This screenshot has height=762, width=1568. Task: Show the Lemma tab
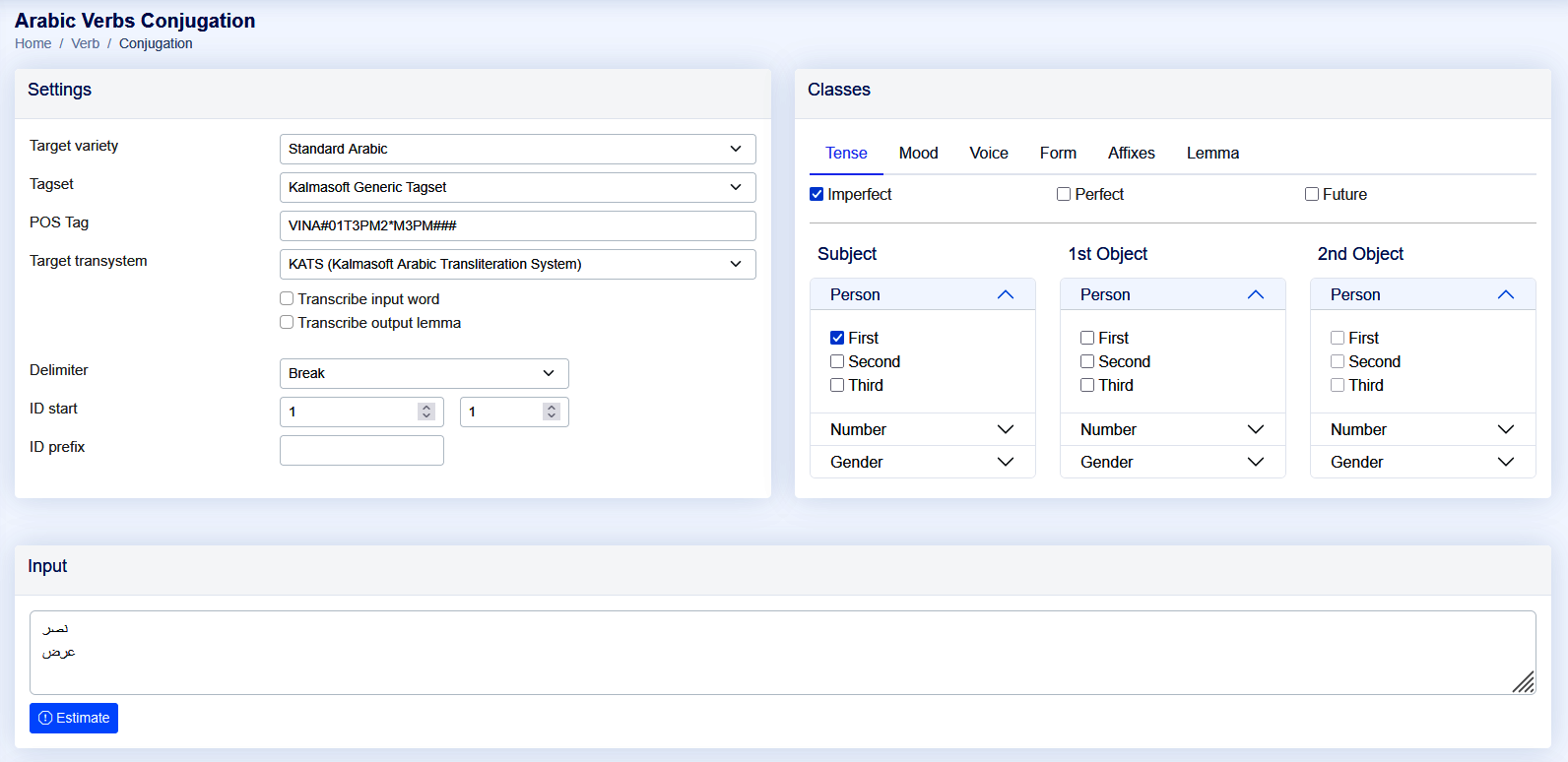point(1212,153)
